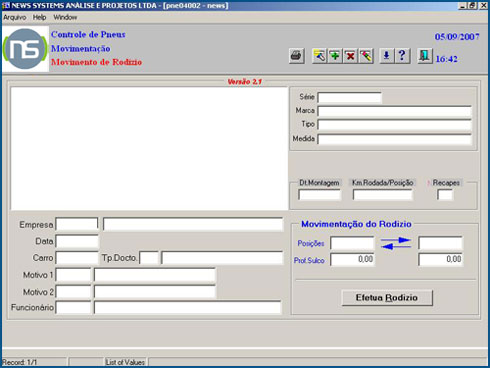
Task: Click the green plus add record icon
Action: coord(335,56)
